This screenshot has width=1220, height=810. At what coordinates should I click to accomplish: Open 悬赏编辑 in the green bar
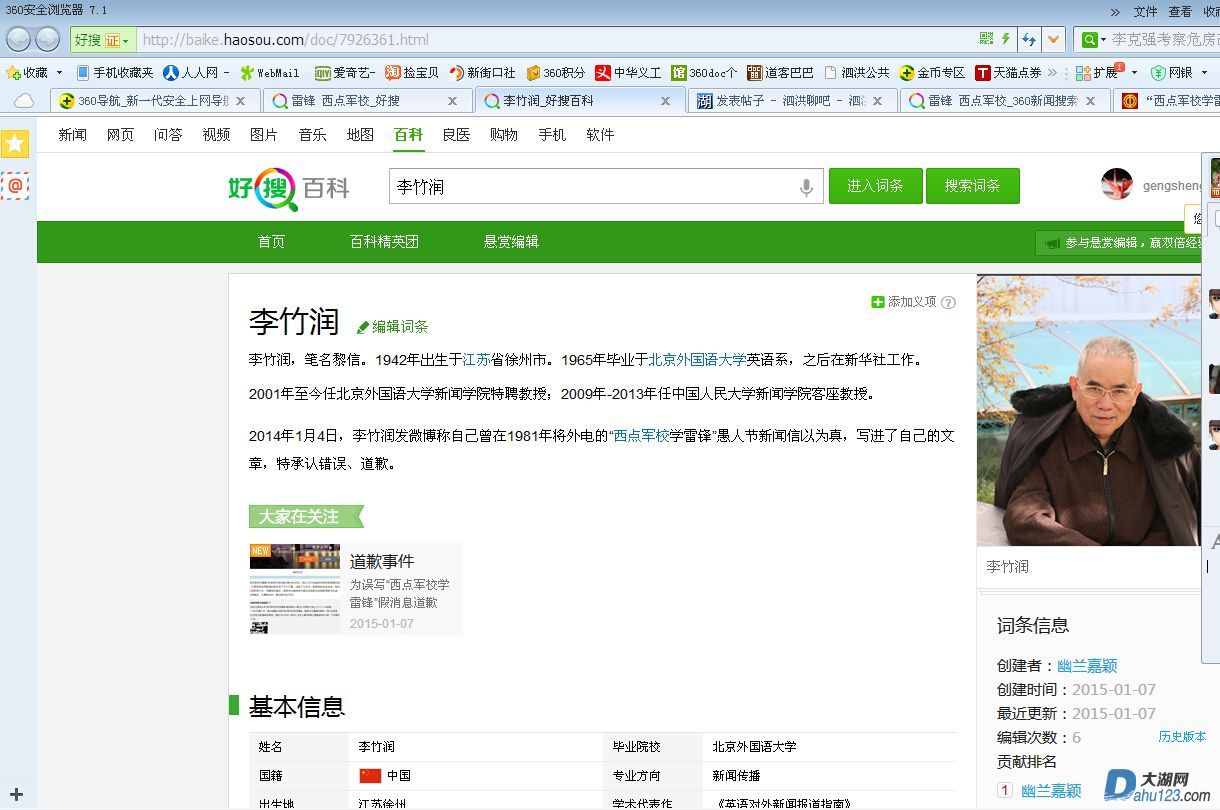(511, 242)
